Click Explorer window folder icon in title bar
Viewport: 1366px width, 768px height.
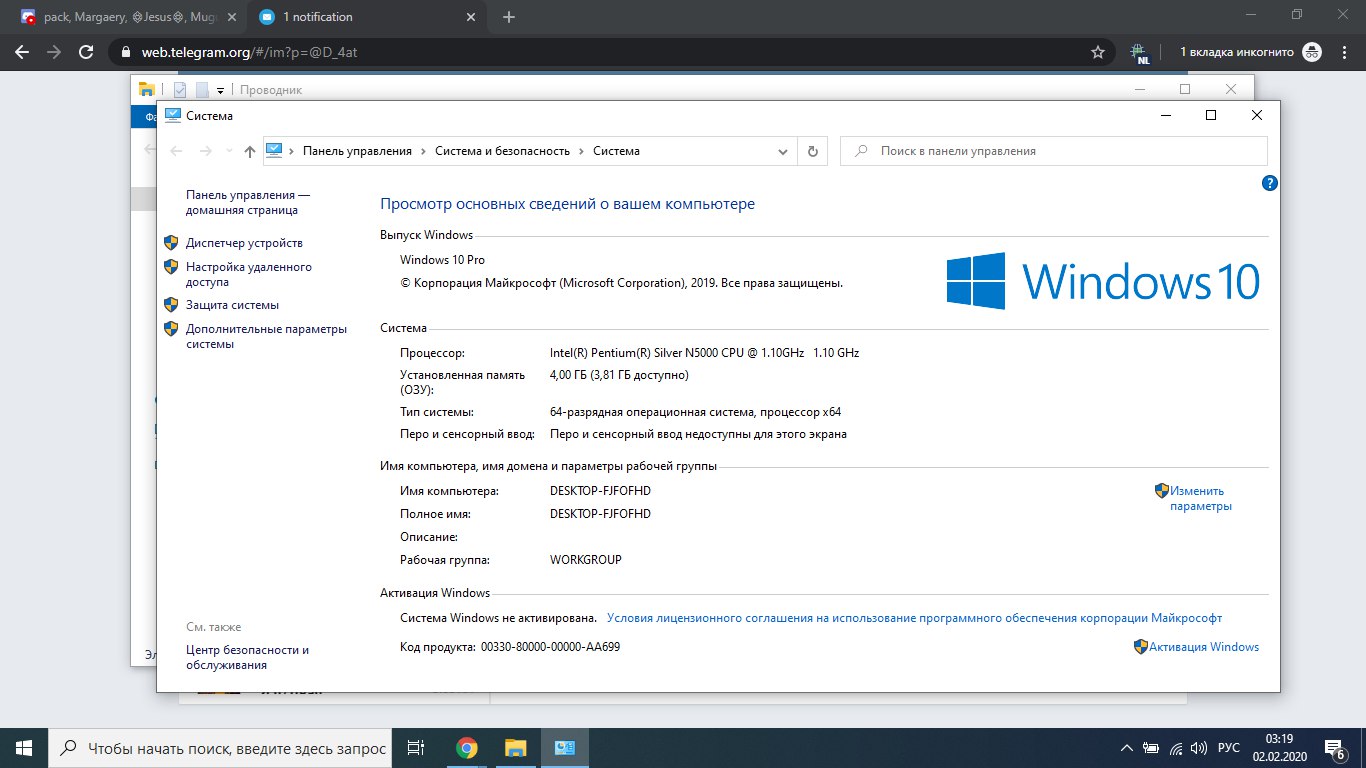pos(146,89)
